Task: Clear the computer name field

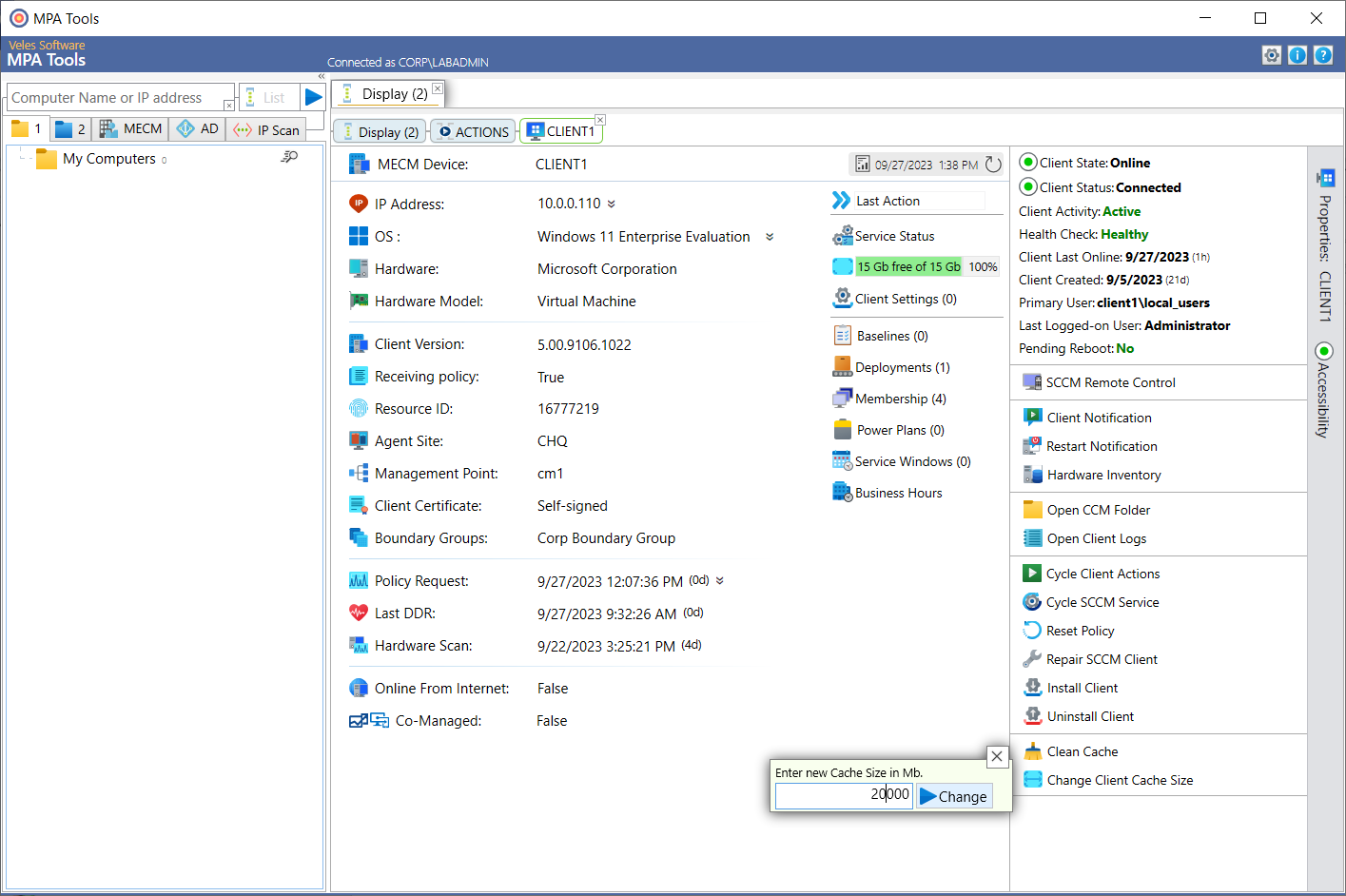Action: pos(228,105)
